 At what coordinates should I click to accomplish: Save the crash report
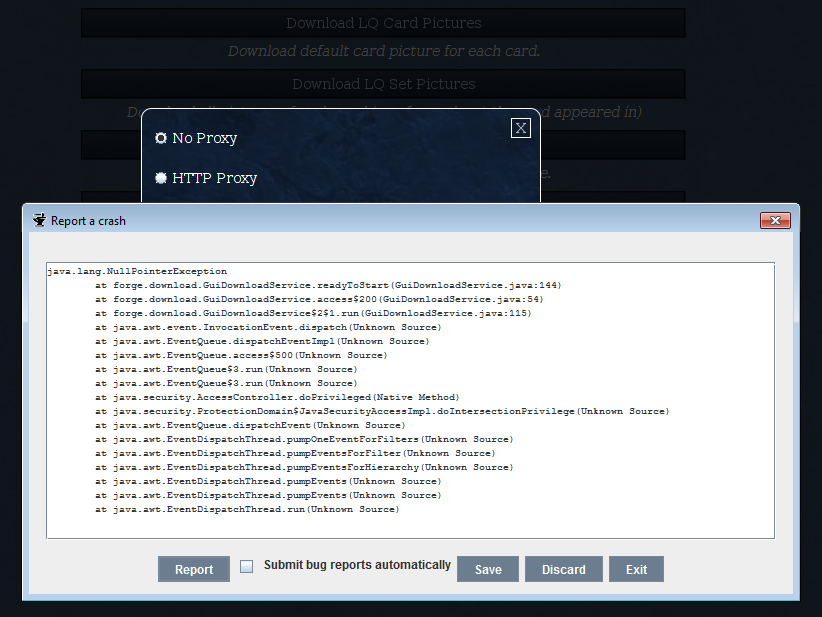(488, 569)
